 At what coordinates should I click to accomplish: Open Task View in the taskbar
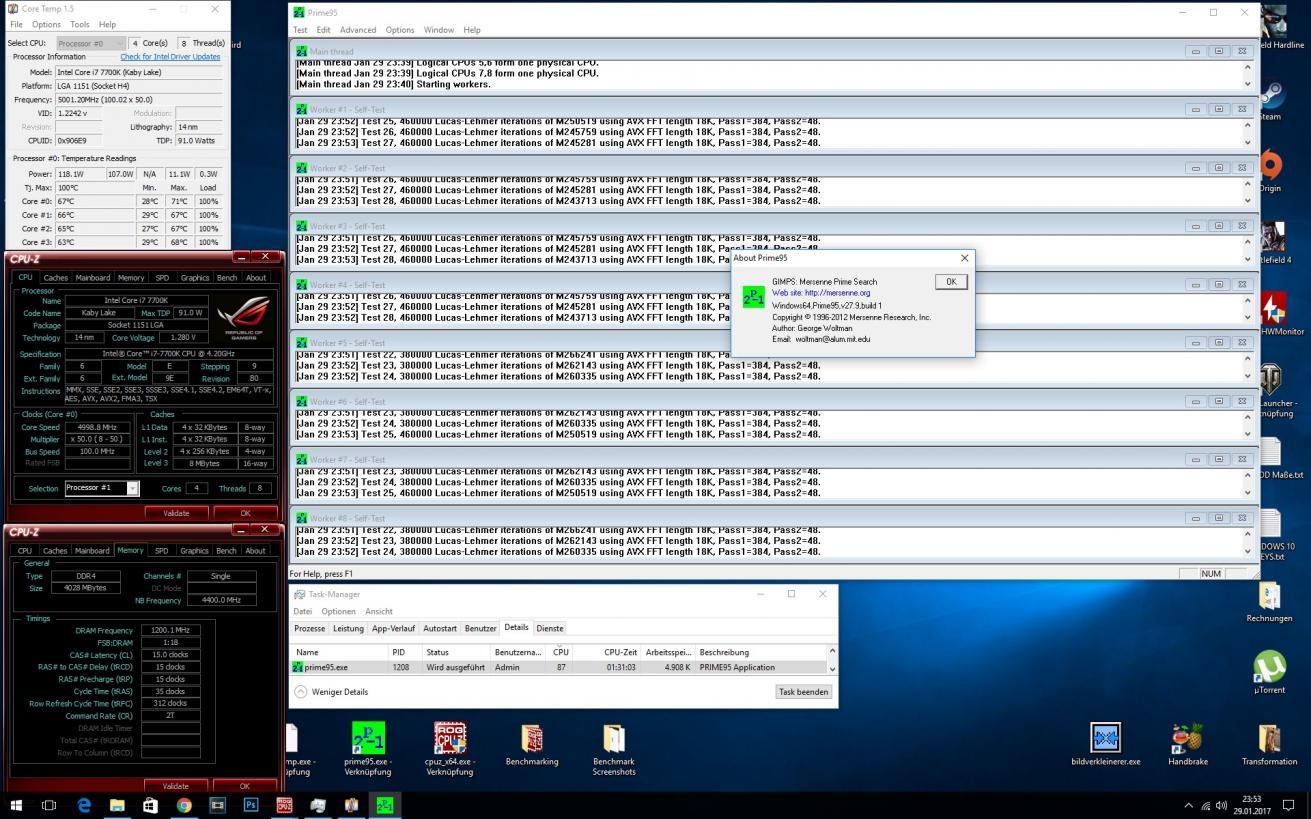[x=49, y=805]
